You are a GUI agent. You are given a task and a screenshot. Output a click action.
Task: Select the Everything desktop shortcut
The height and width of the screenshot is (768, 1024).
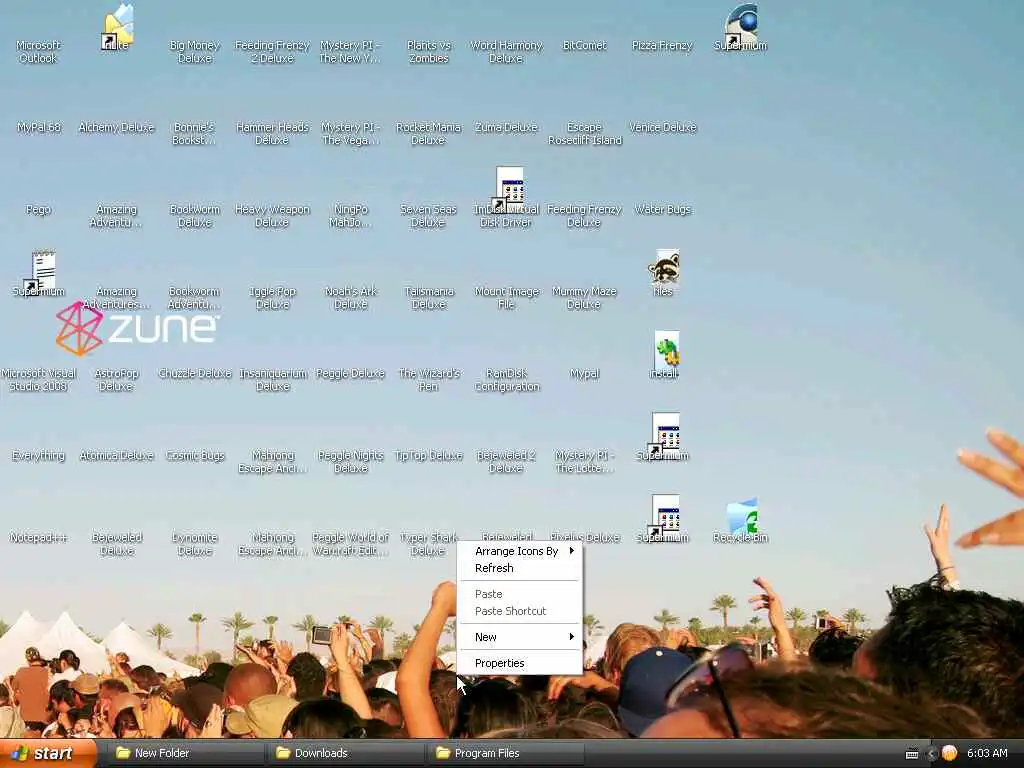39,455
